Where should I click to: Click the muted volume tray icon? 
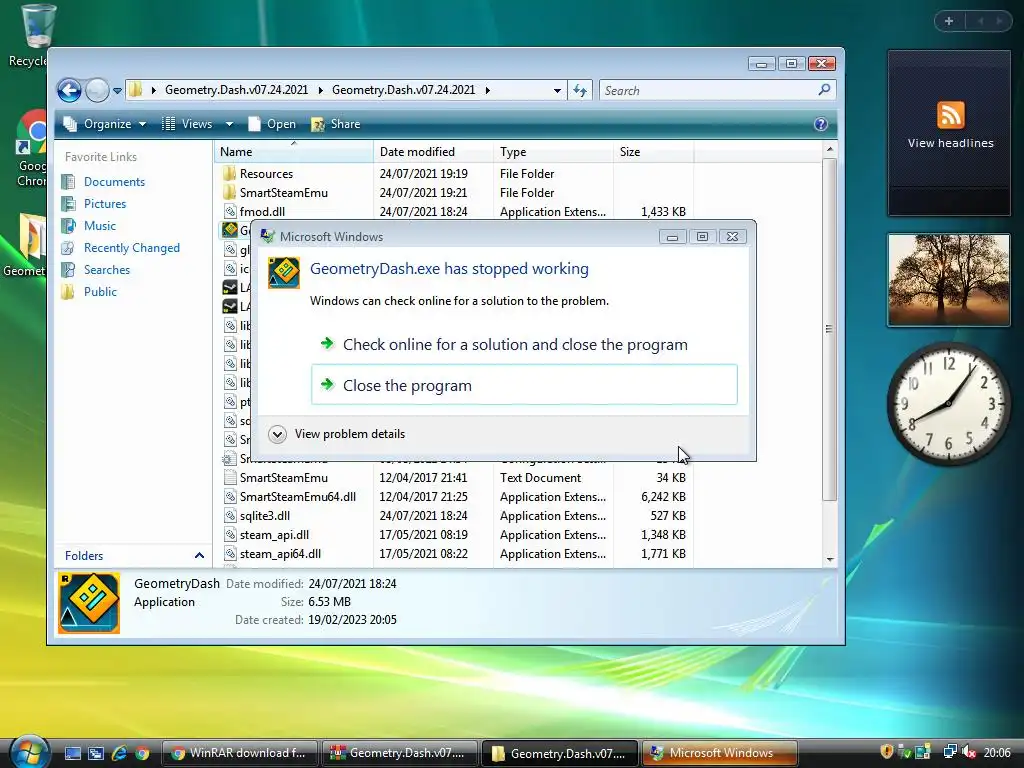969,752
